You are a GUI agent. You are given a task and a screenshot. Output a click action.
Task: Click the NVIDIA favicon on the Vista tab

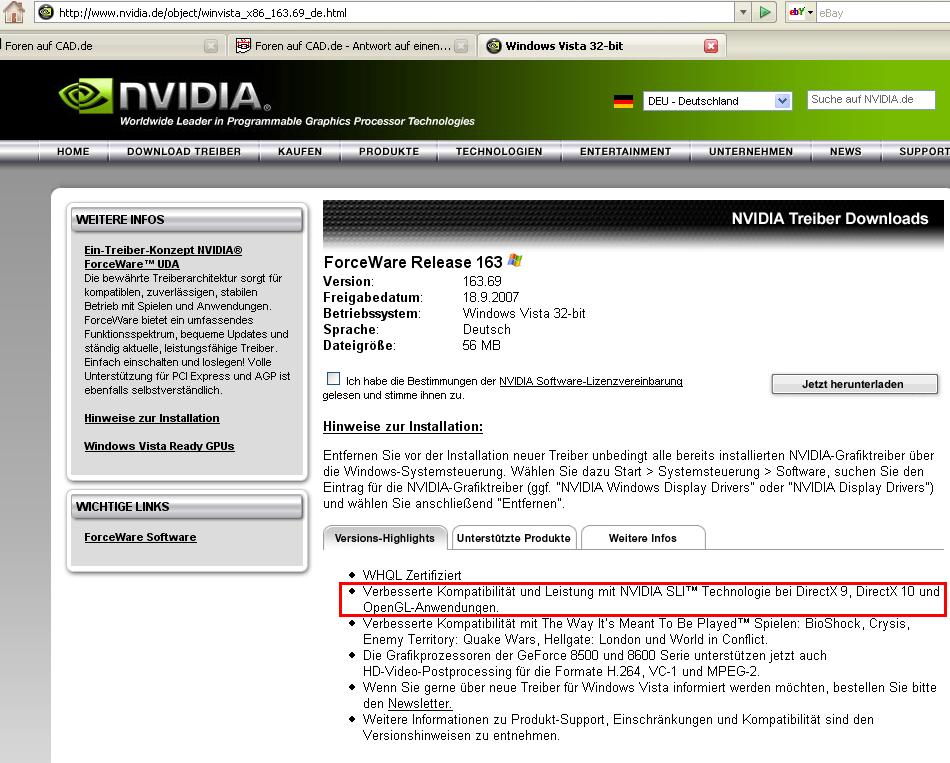[494, 46]
